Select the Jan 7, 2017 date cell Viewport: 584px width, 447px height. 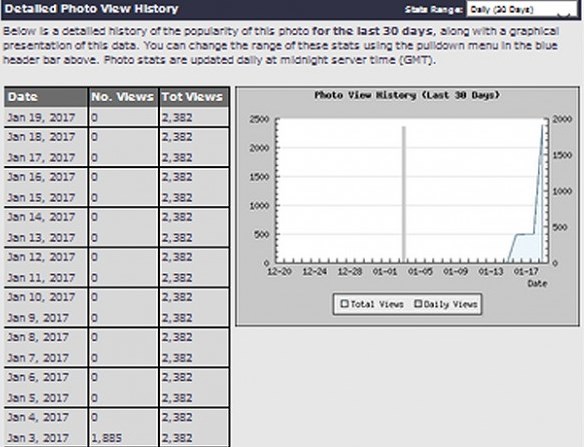tap(46, 358)
